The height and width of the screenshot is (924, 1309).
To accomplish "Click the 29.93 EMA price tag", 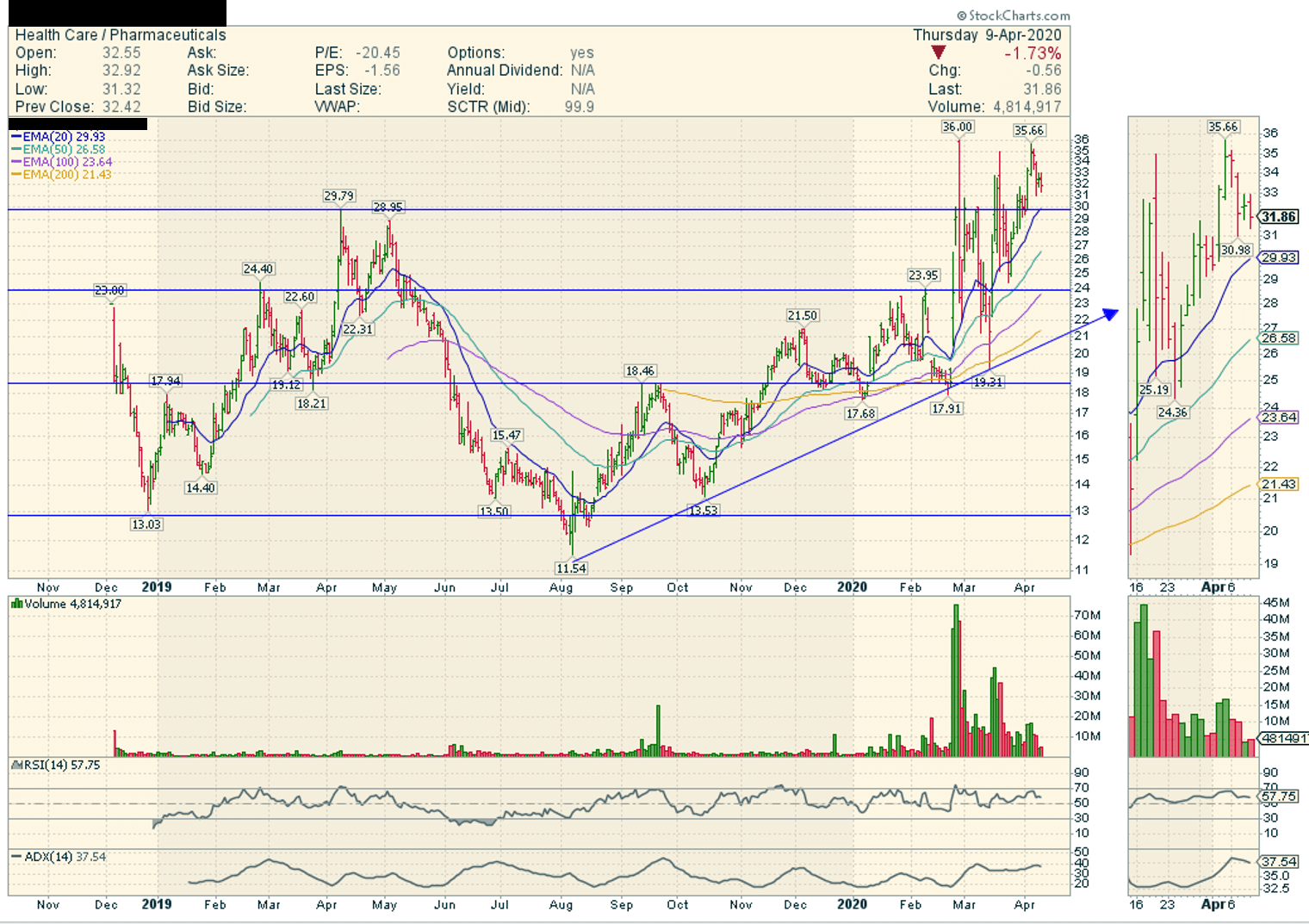I will pyautogui.click(x=1279, y=257).
